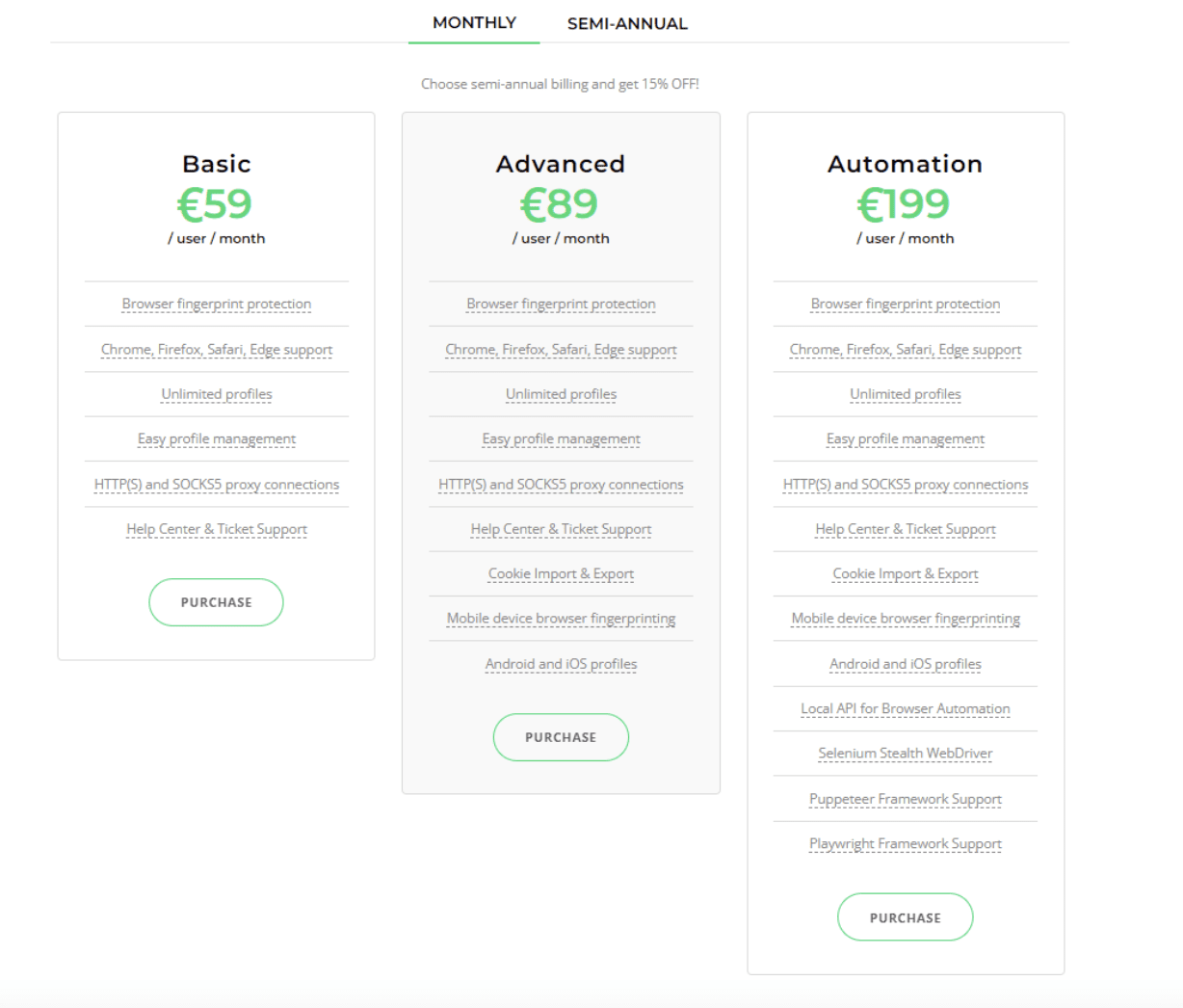Click Mobile device browser fingerprinting in Advanced
The width and height of the screenshot is (1183, 1008).
(561, 619)
